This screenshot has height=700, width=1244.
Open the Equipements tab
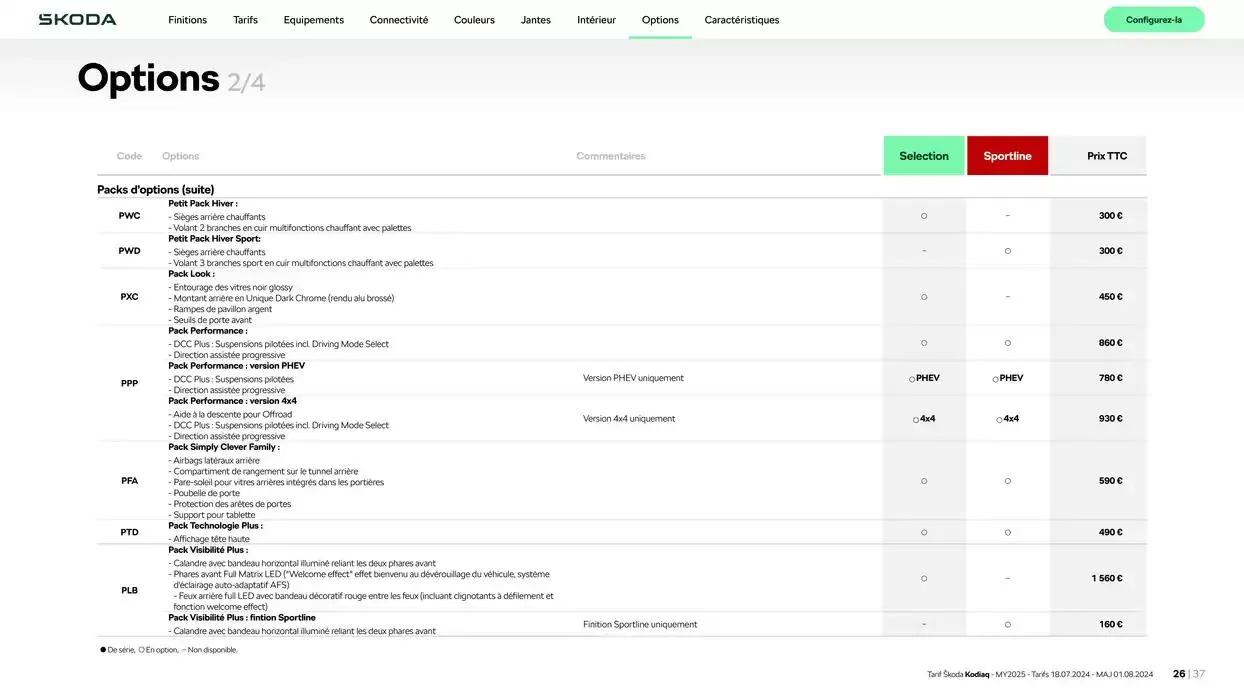pyautogui.click(x=313, y=20)
